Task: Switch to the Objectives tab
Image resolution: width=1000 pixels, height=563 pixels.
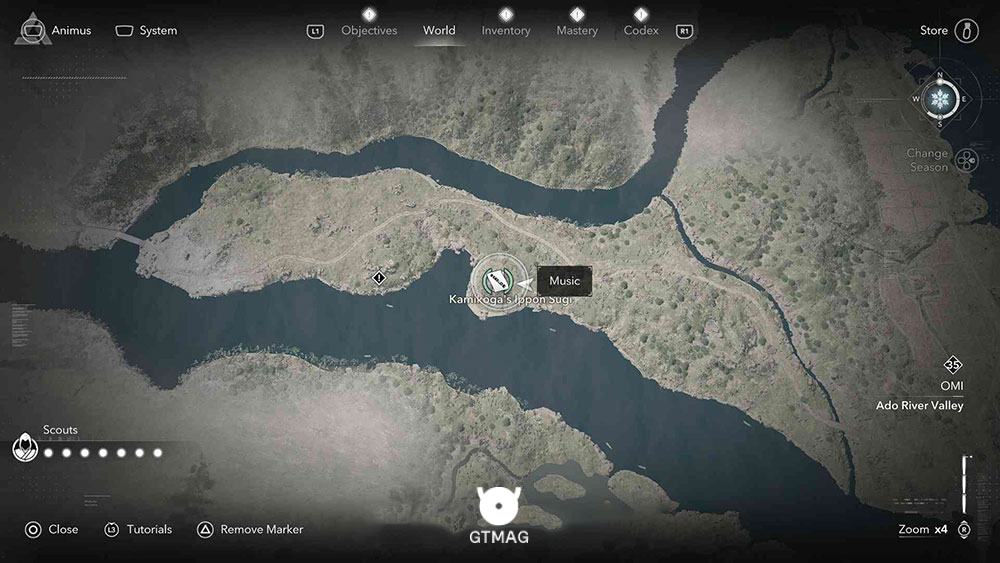Action: [369, 31]
